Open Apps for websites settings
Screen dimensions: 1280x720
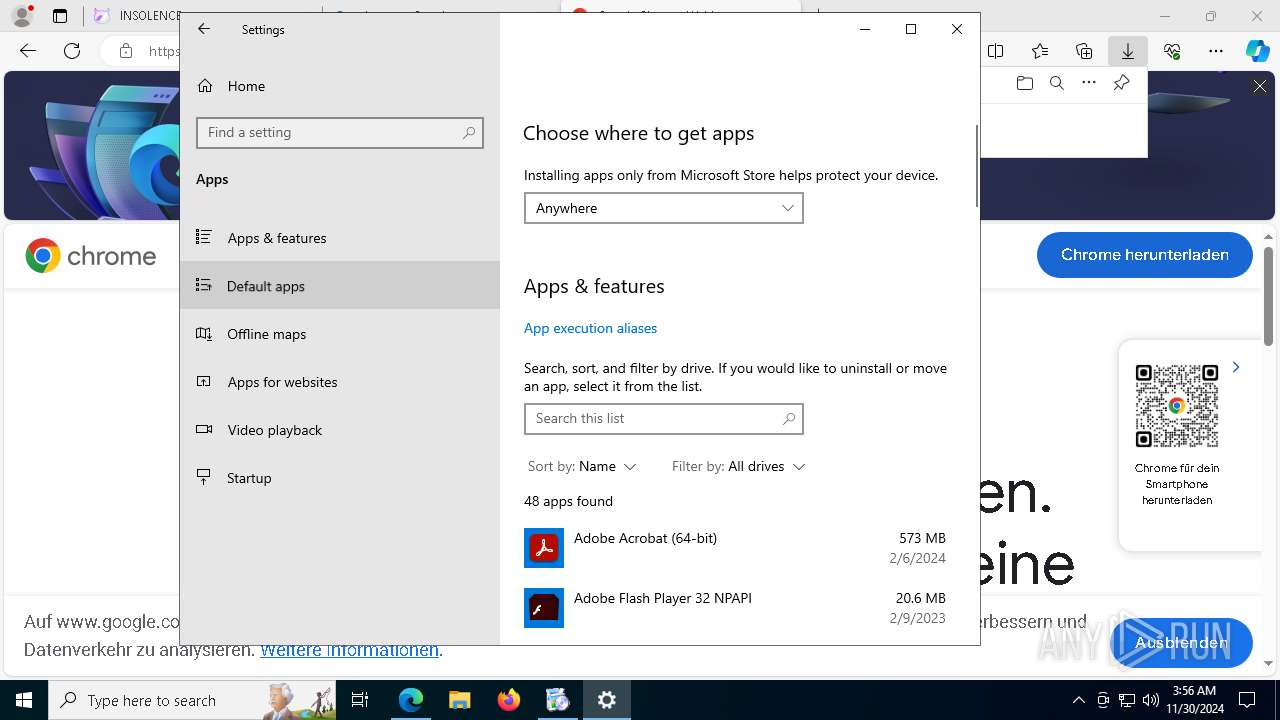click(x=340, y=382)
